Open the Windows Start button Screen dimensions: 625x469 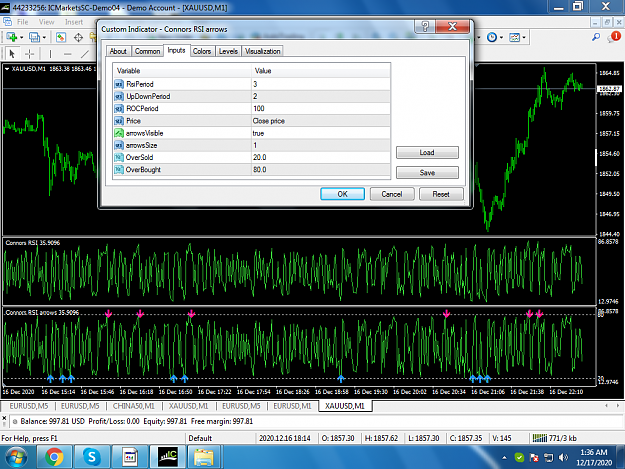16,457
